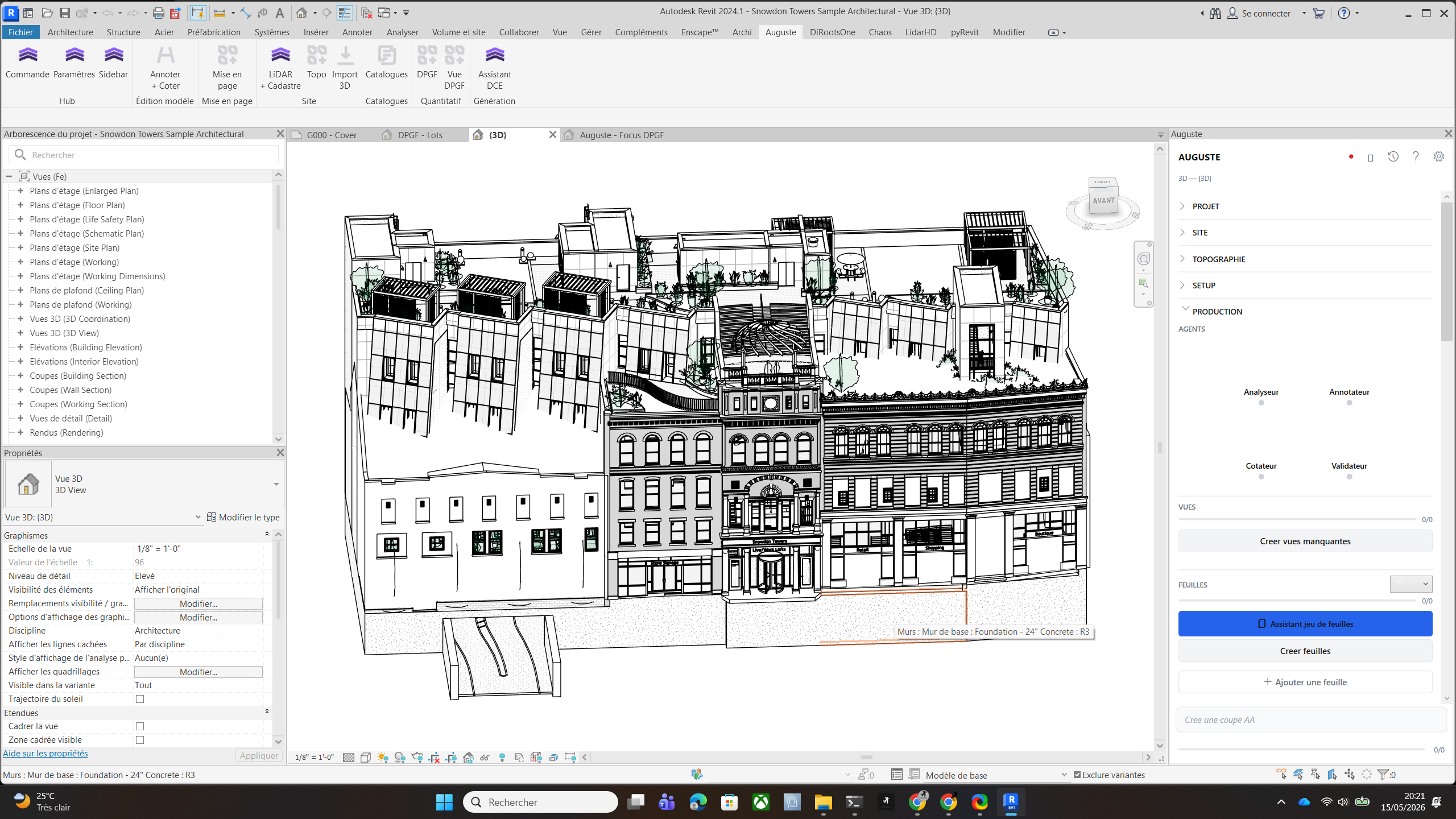This screenshot has width=1456, height=819.
Task: Check the Cadrer la vue checkbox
Action: click(140, 726)
